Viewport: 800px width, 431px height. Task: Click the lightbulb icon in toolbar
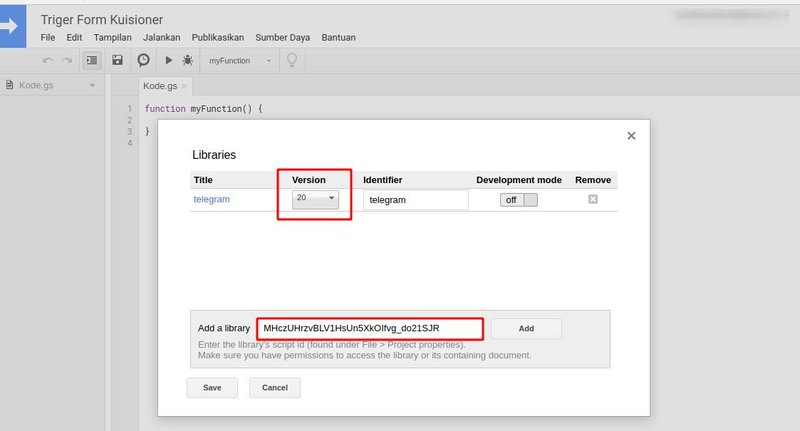click(292, 61)
